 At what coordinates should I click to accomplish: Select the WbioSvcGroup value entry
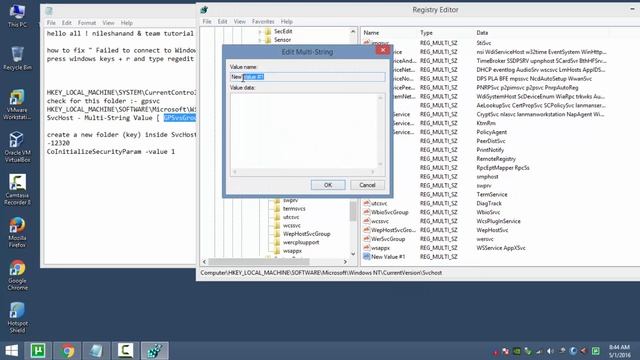[389, 212]
